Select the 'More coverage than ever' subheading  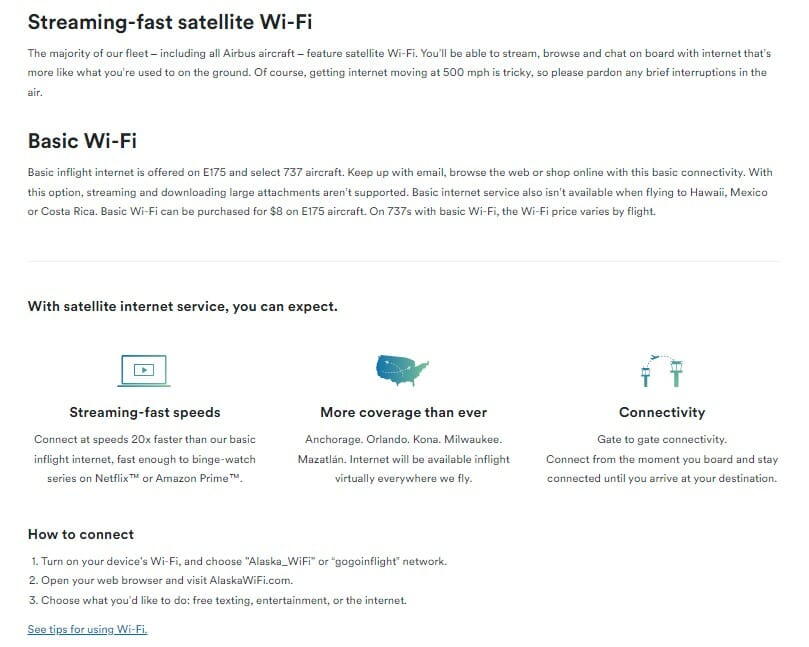tap(403, 412)
